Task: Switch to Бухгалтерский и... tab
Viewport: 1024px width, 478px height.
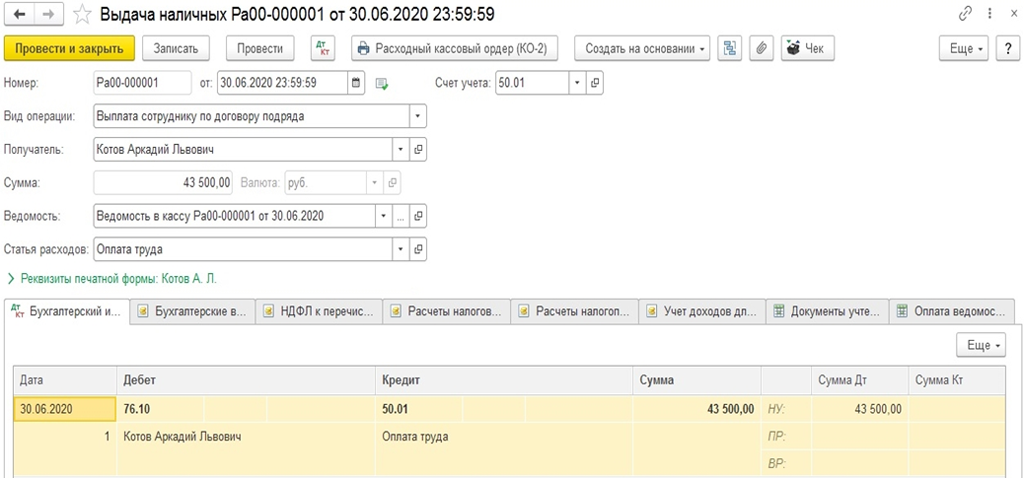Action: tap(67, 311)
